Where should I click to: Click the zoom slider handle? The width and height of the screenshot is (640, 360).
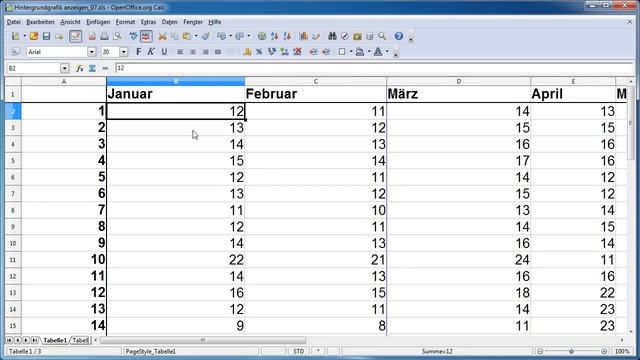point(571,351)
